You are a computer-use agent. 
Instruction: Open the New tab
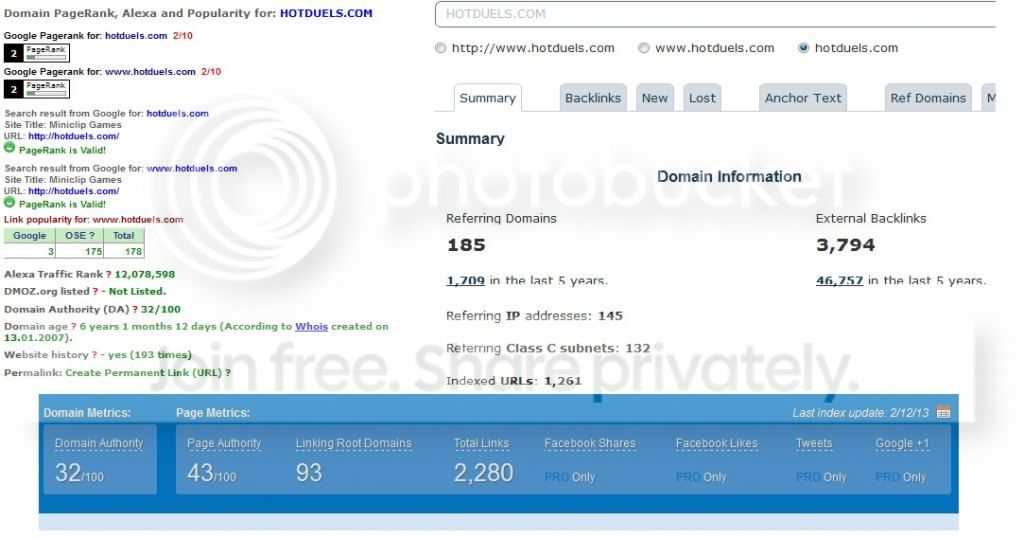click(x=654, y=98)
